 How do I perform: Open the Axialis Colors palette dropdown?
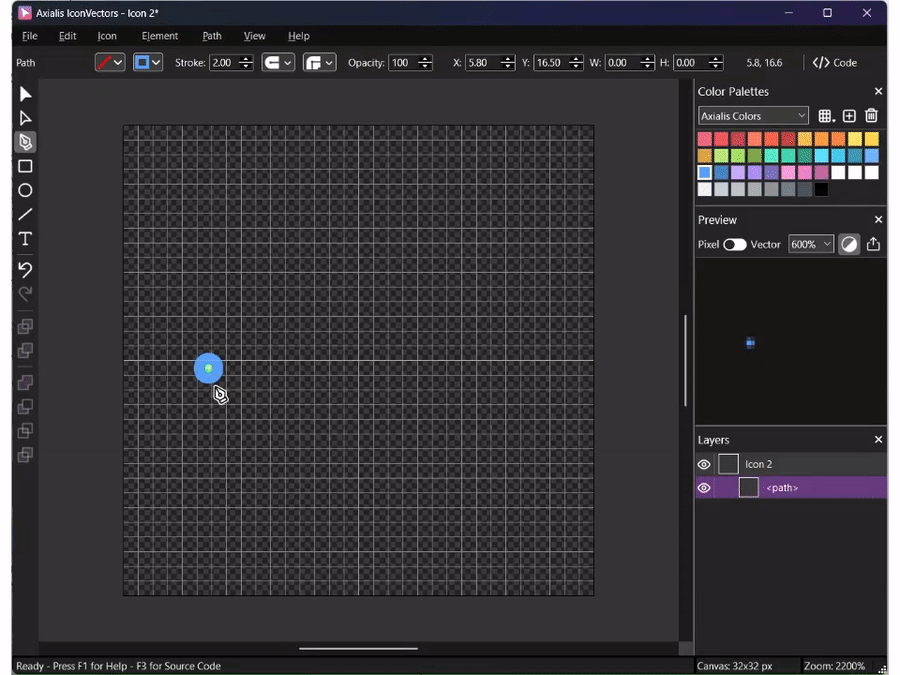coord(752,116)
